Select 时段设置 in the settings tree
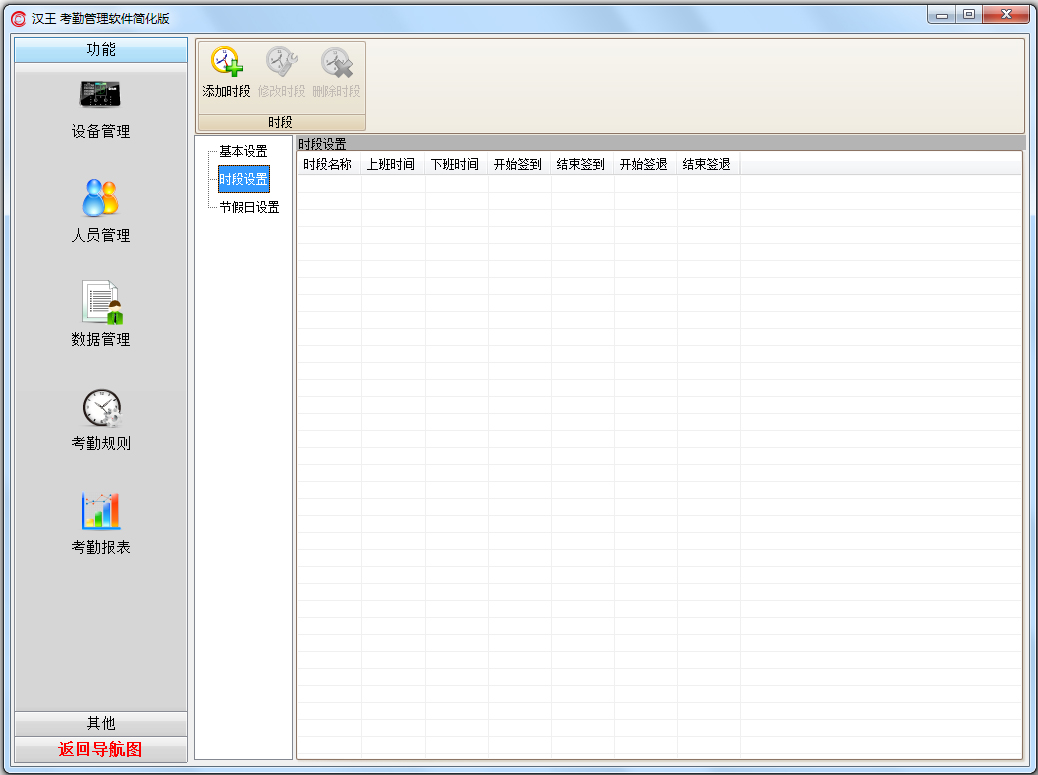 [x=243, y=180]
